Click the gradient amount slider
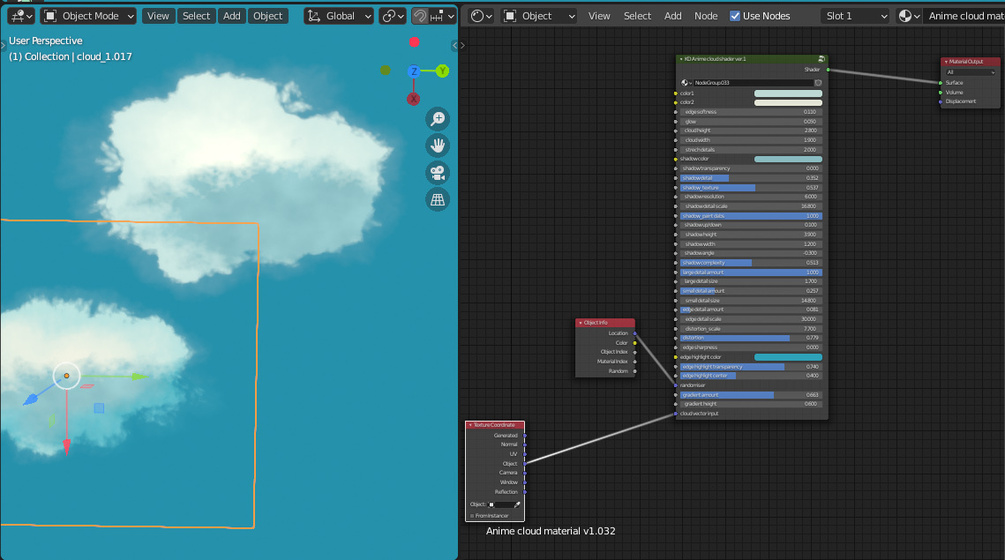 point(751,395)
